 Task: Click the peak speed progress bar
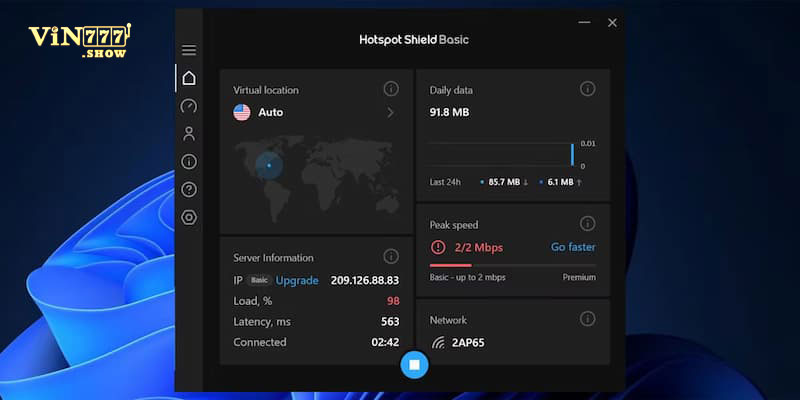[x=513, y=265]
